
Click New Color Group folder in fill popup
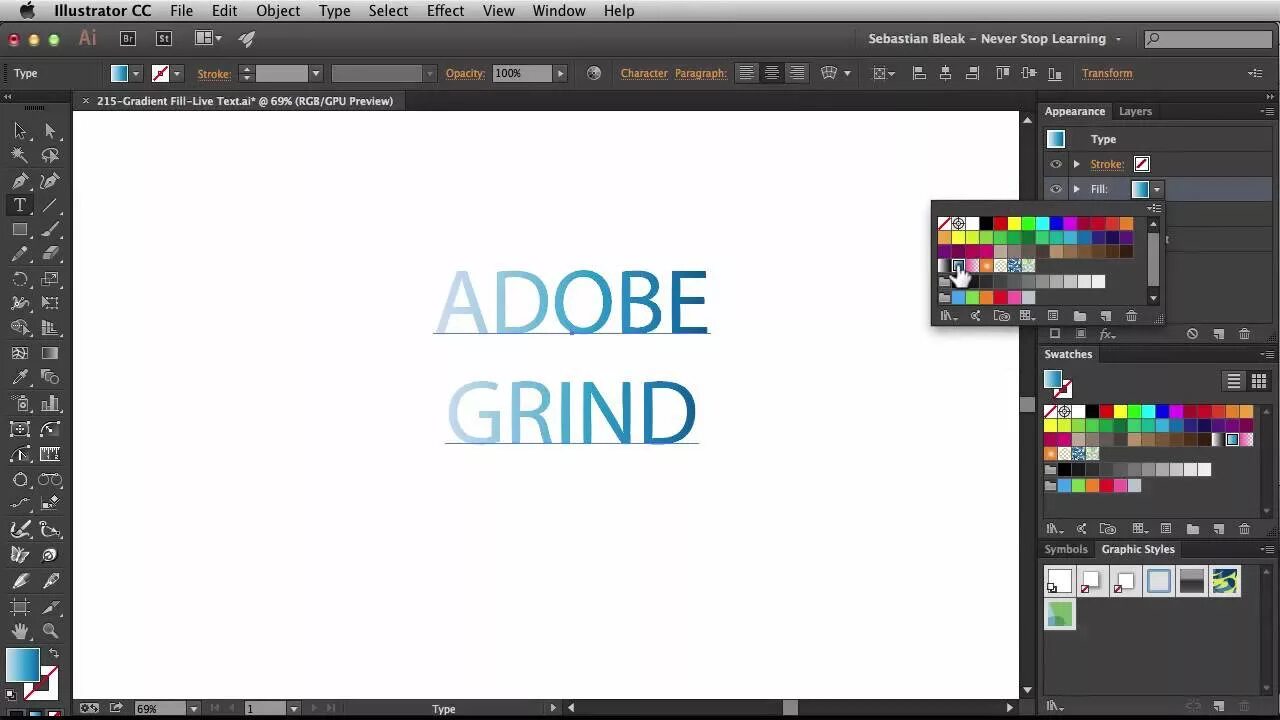(x=1080, y=316)
